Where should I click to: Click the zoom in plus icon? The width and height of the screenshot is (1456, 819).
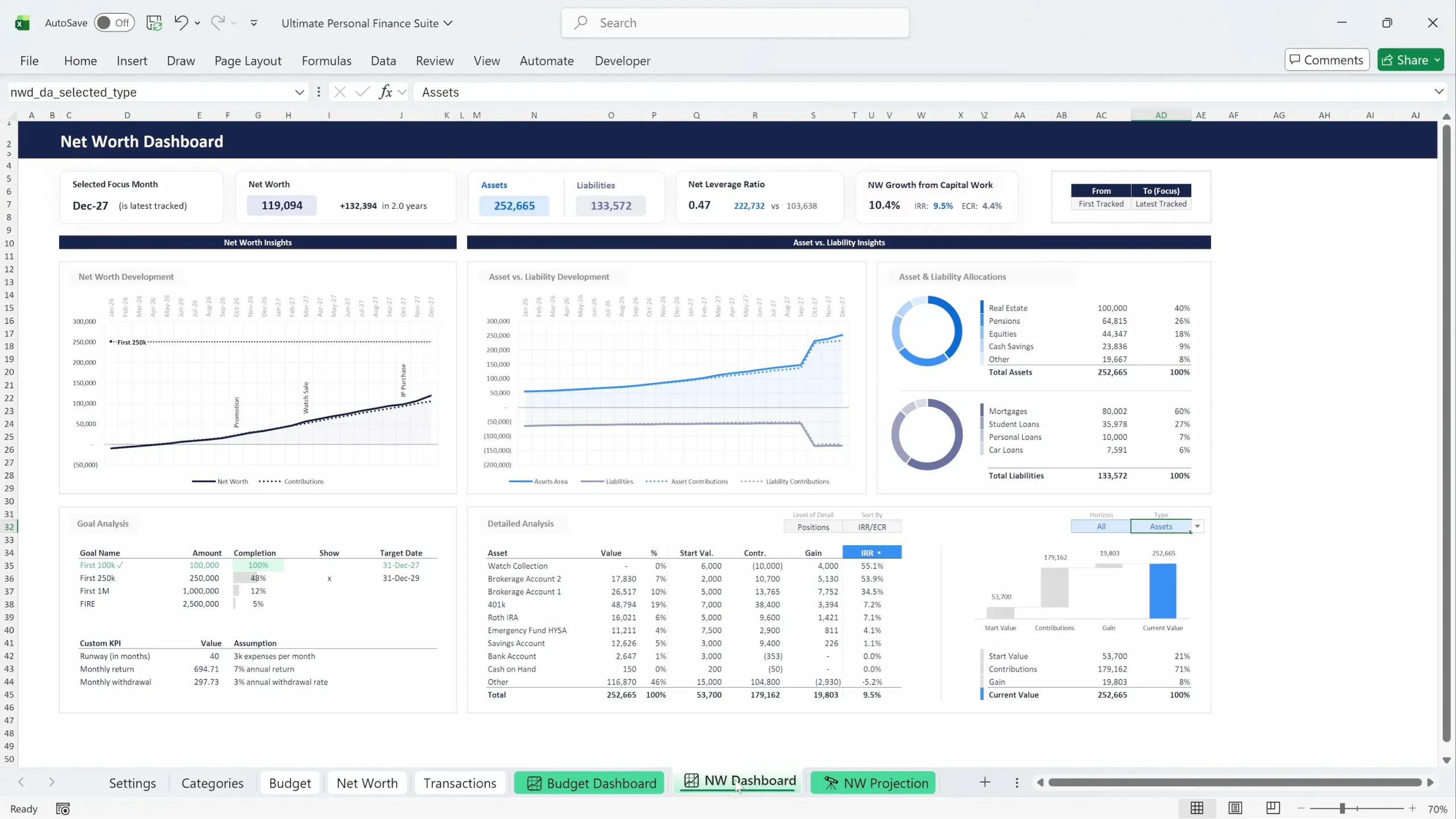click(1413, 808)
